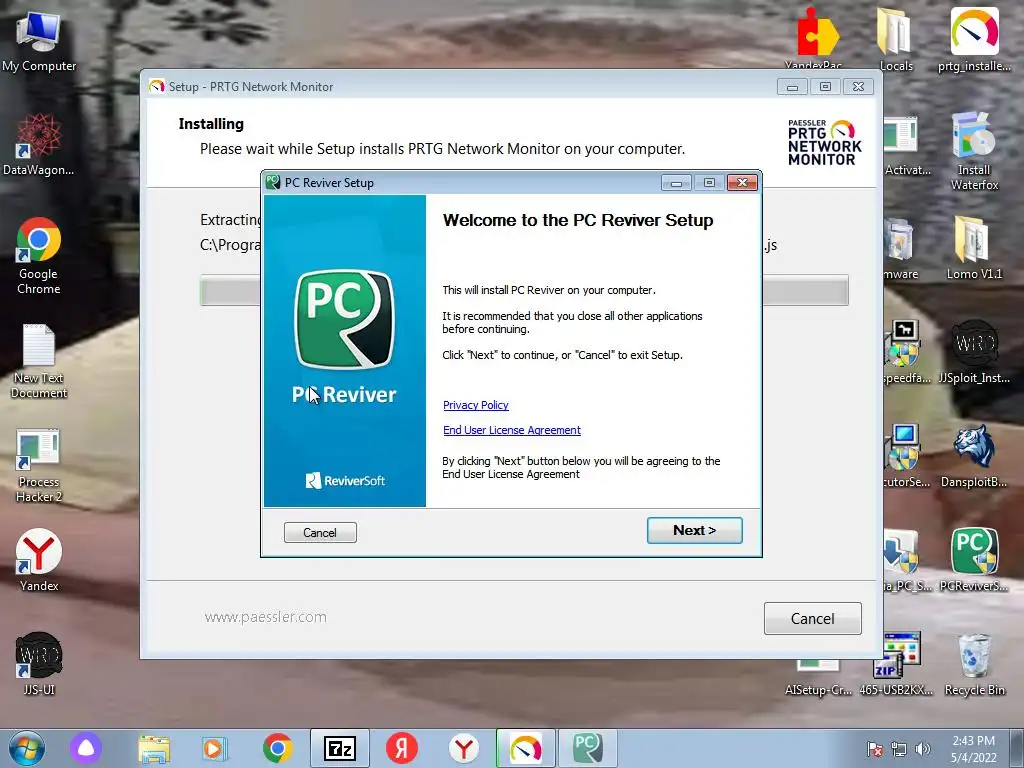Cancel the PC Reviver Setup dialog
This screenshot has width=1024, height=768.
(x=320, y=532)
